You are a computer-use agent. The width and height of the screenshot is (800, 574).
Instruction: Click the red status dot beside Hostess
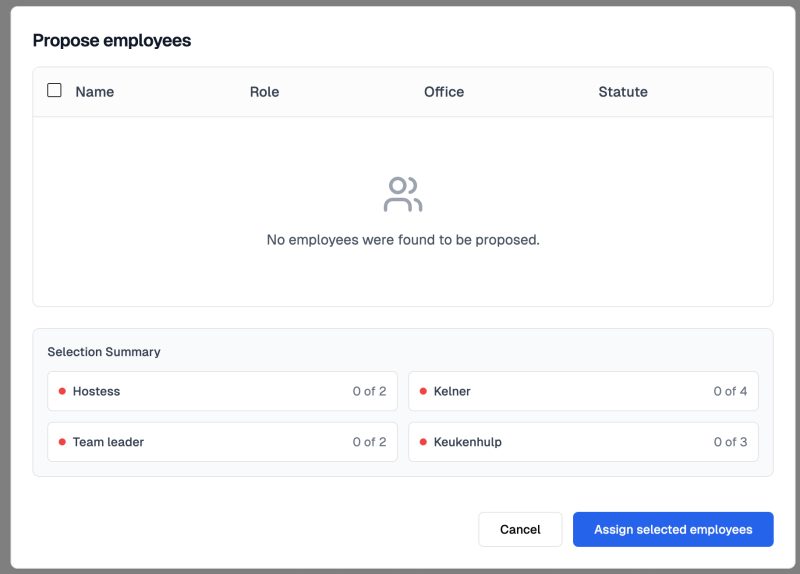click(x=62, y=391)
